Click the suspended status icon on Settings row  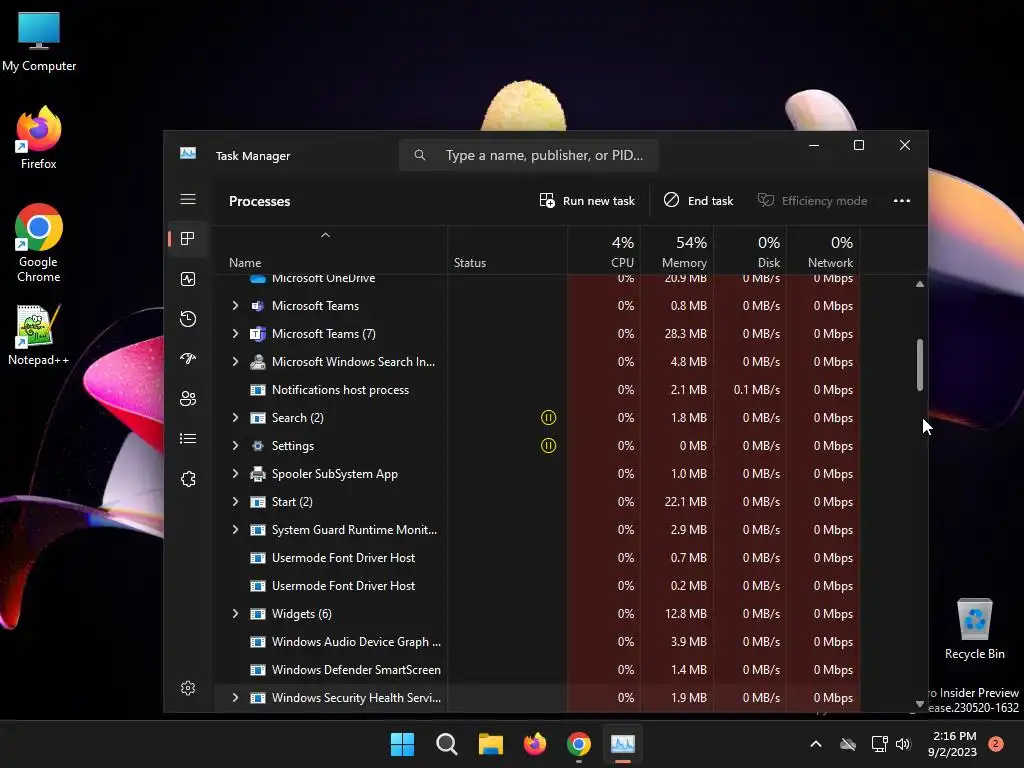click(549, 445)
